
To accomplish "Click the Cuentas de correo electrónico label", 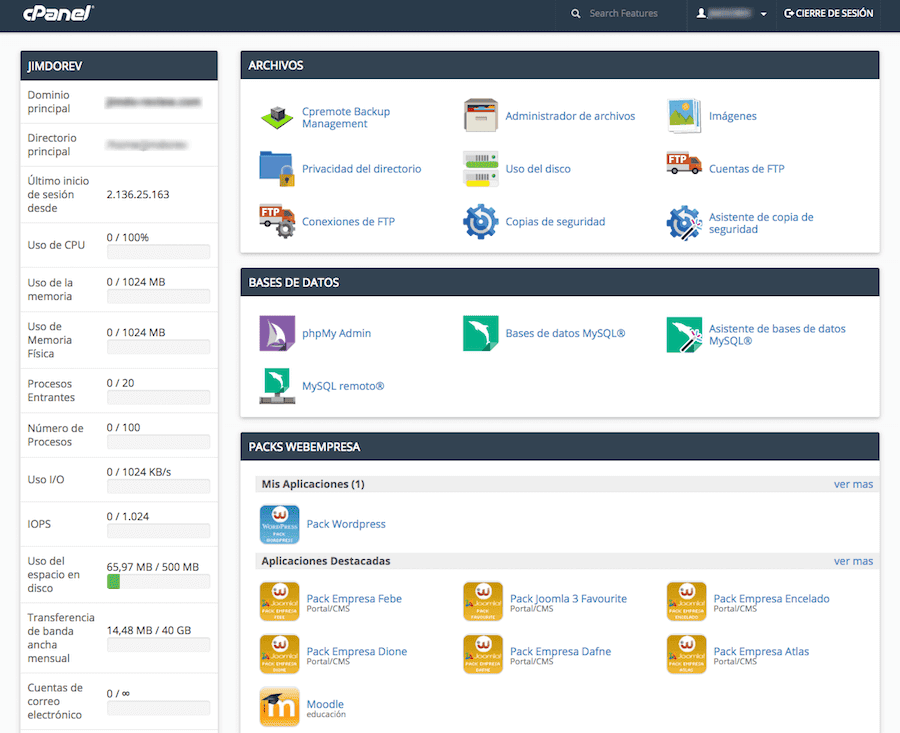I will (x=55, y=701).
